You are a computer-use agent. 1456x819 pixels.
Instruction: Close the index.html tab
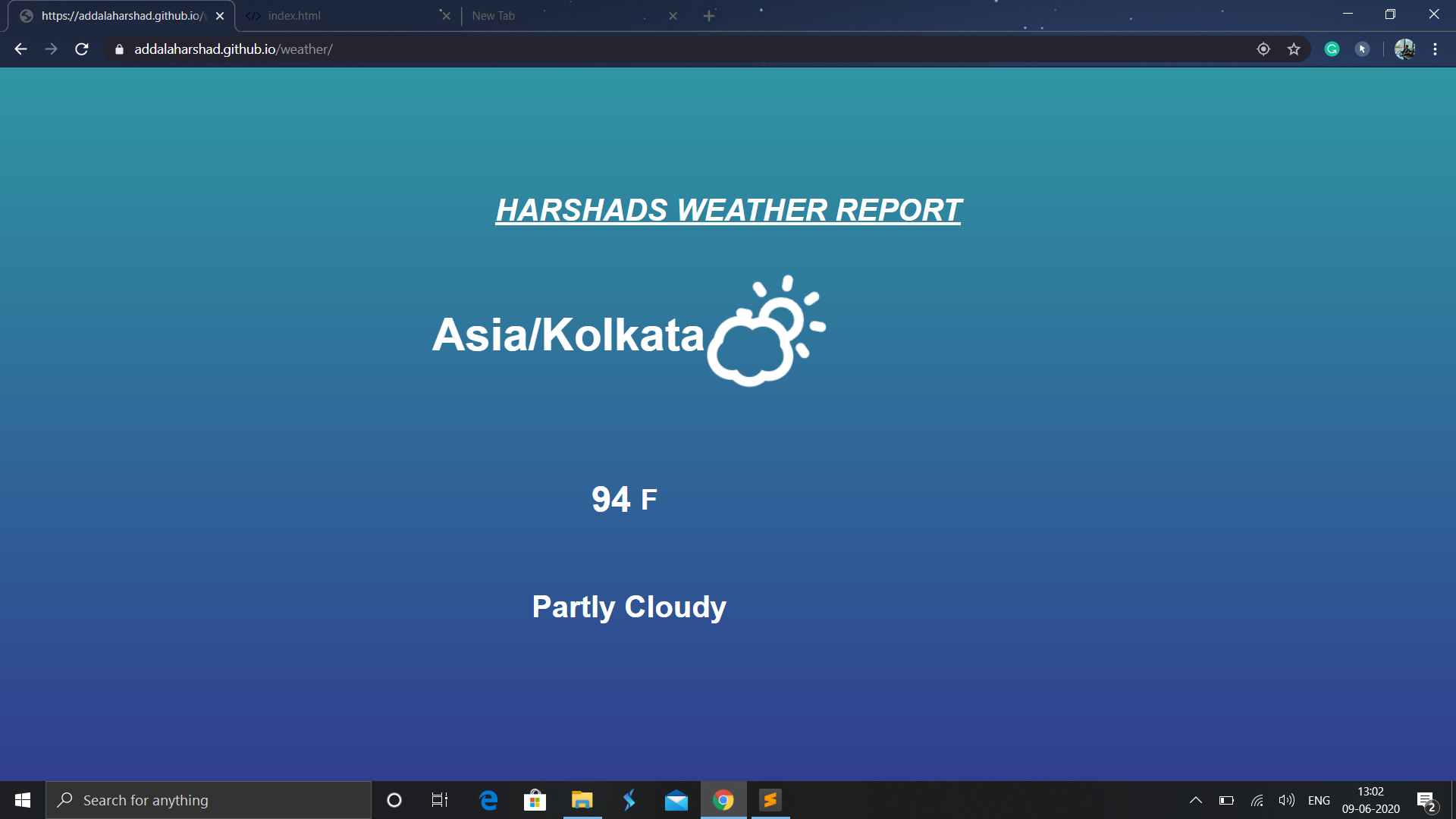tap(446, 16)
